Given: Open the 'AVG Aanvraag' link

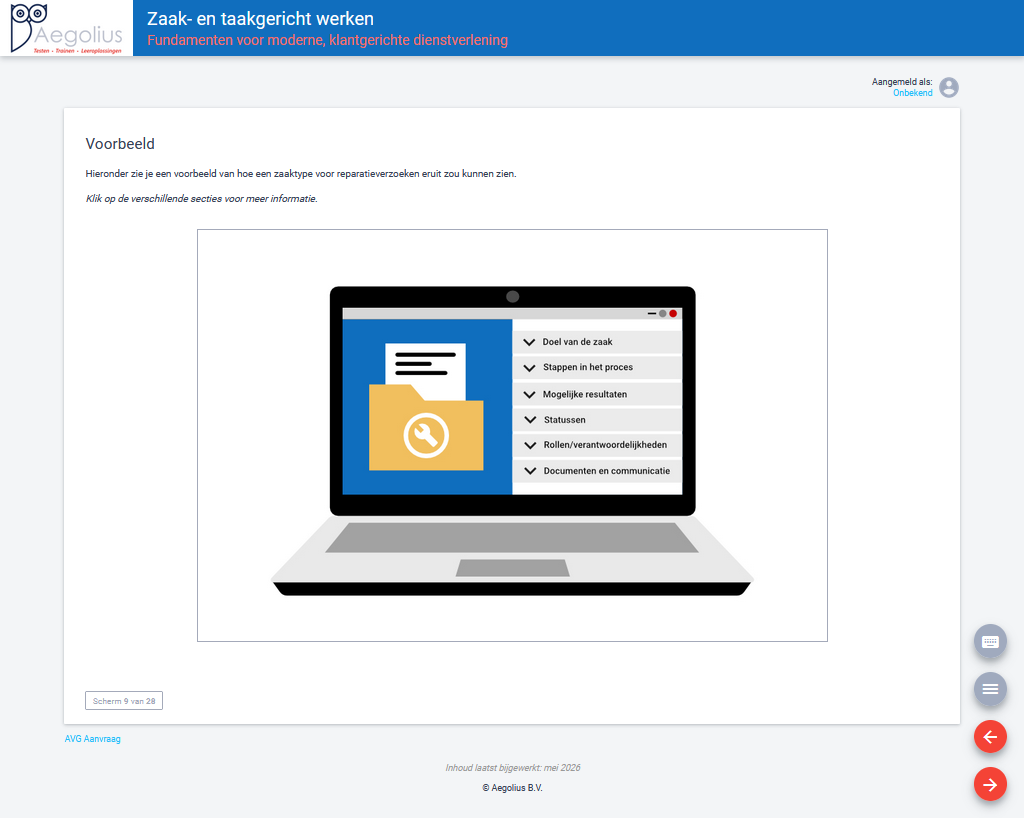Looking at the screenshot, I should point(93,739).
